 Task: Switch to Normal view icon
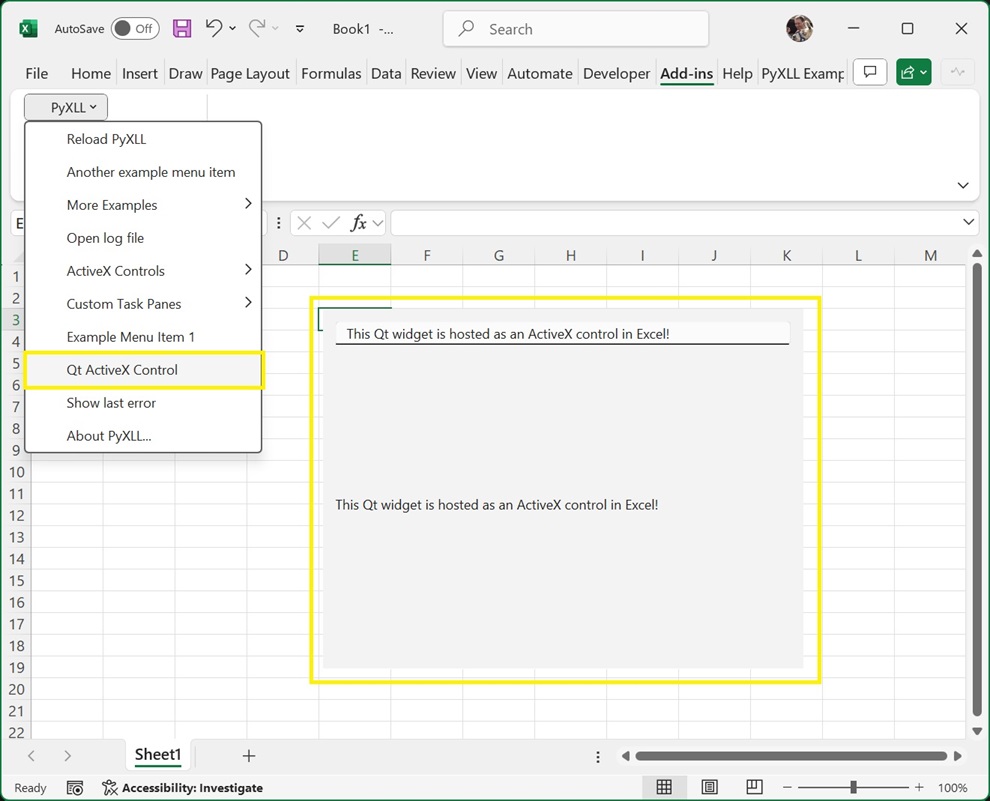tap(664, 787)
